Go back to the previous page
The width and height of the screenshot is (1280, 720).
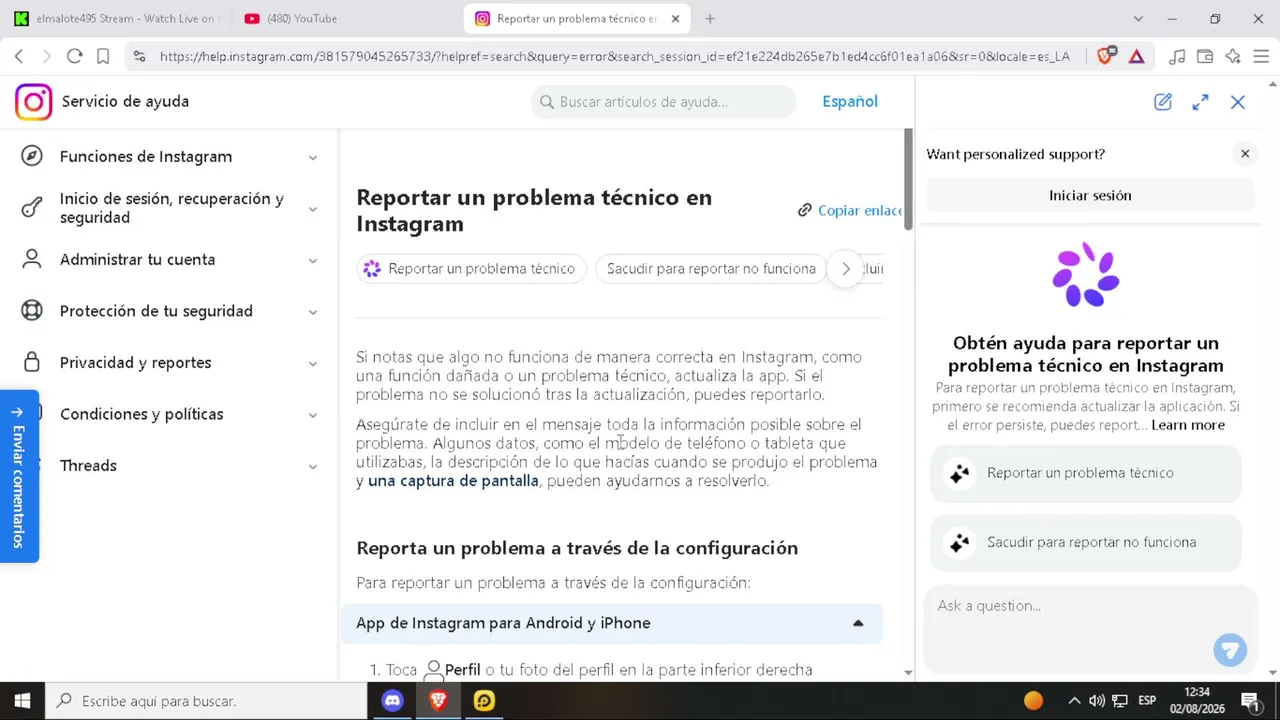point(19,57)
